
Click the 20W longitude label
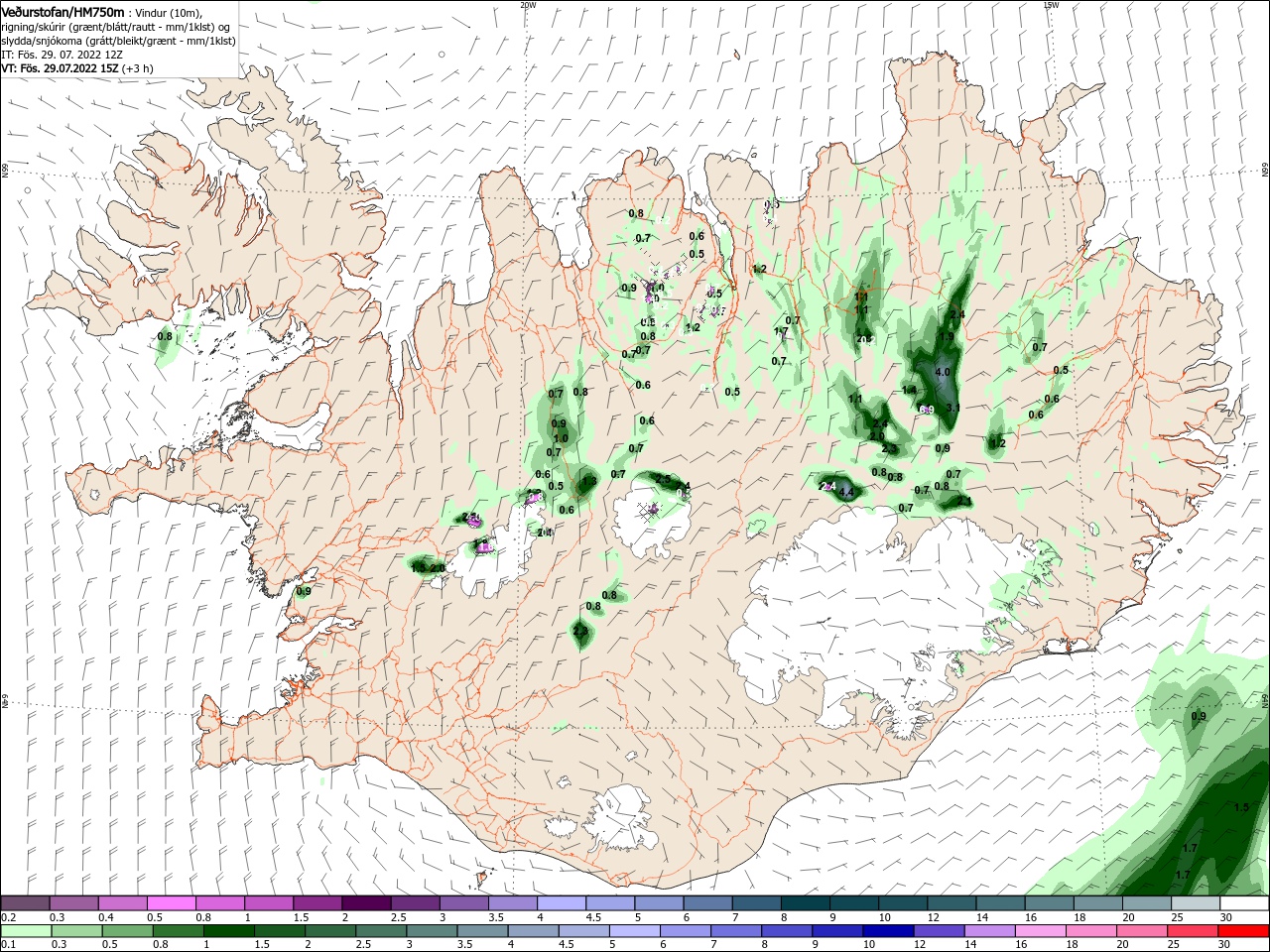point(528,5)
